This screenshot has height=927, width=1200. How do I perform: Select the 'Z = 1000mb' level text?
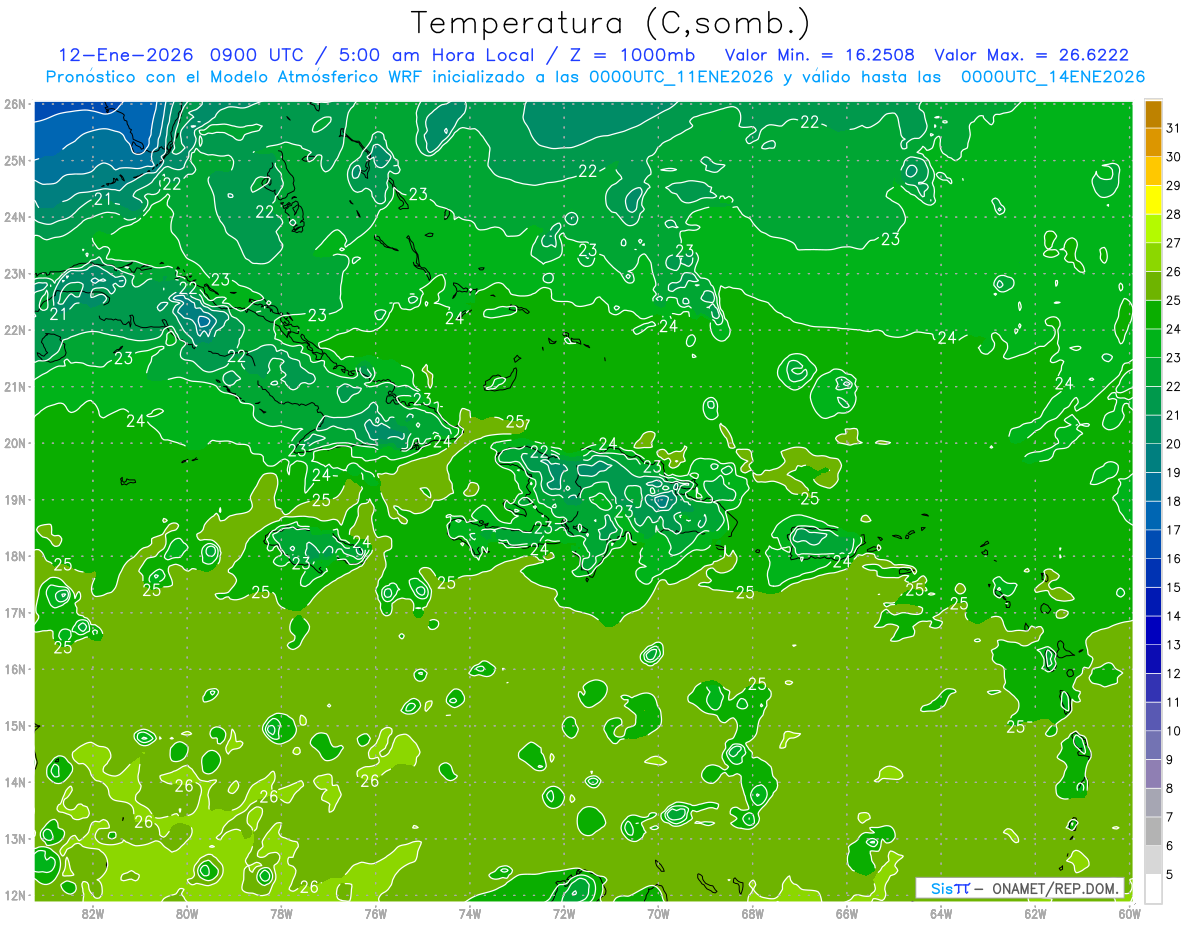coord(635,55)
